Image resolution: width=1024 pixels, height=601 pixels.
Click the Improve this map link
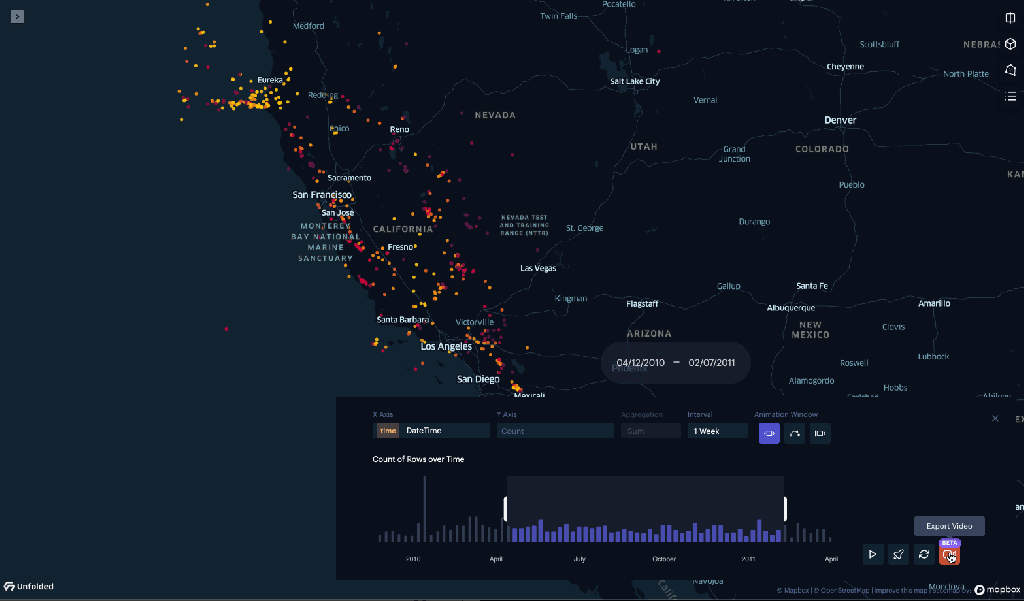coord(901,591)
